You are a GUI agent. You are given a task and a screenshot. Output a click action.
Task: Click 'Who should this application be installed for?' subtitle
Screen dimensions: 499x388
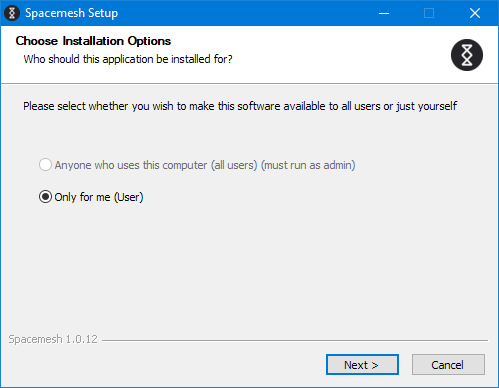pyautogui.click(x=128, y=59)
